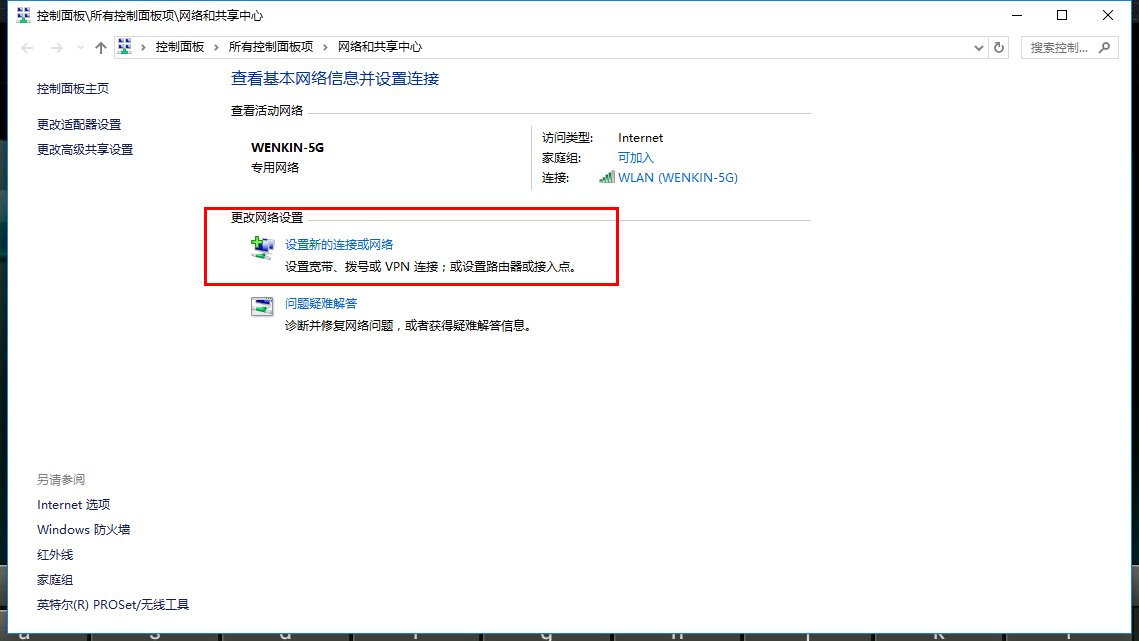Open 控制面板主页 link

click(x=73, y=88)
